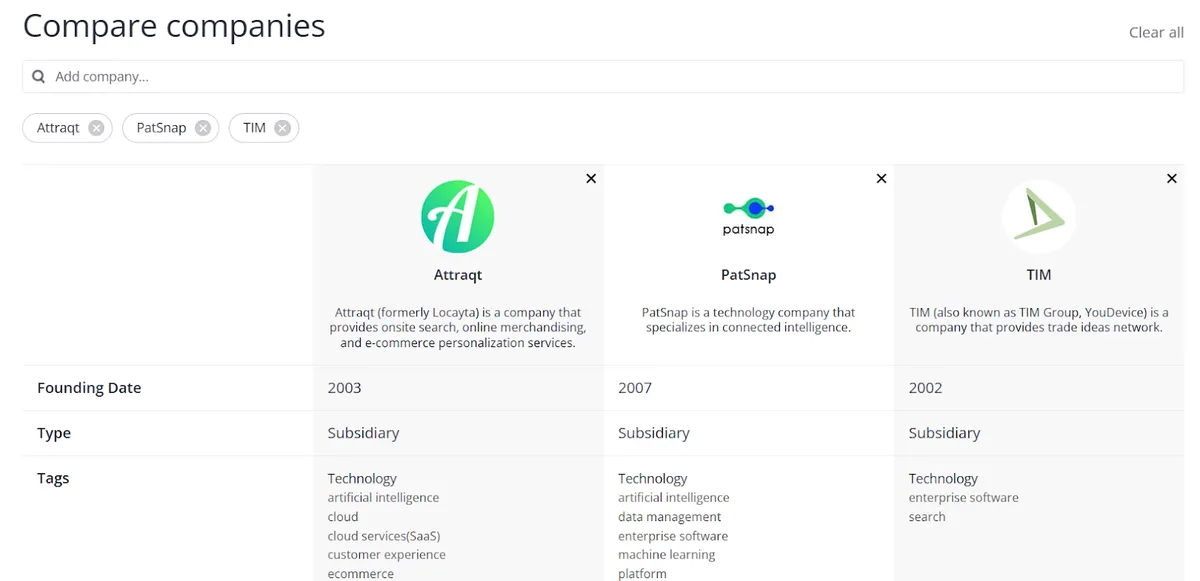Remove the TIM chip with its x icon
This screenshot has height=581, width=1200.
283,128
